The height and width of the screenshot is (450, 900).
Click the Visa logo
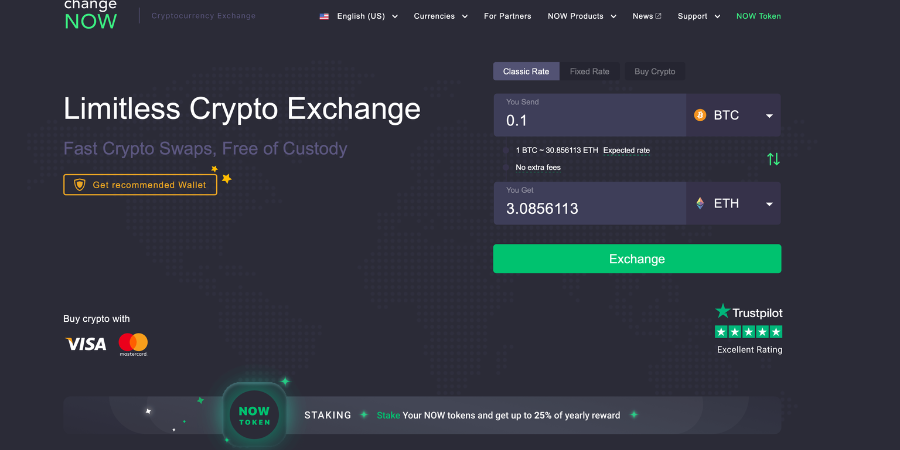point(86,344)
